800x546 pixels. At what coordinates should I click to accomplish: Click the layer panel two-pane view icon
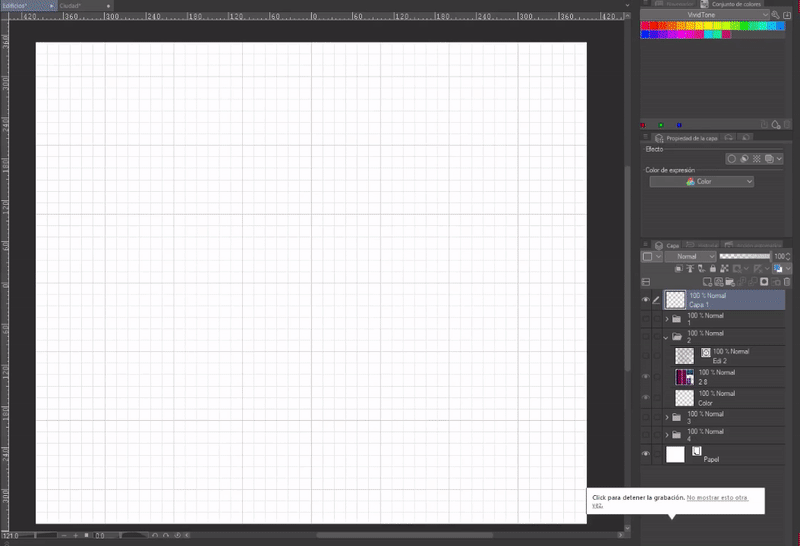click(x=646, y=282)
